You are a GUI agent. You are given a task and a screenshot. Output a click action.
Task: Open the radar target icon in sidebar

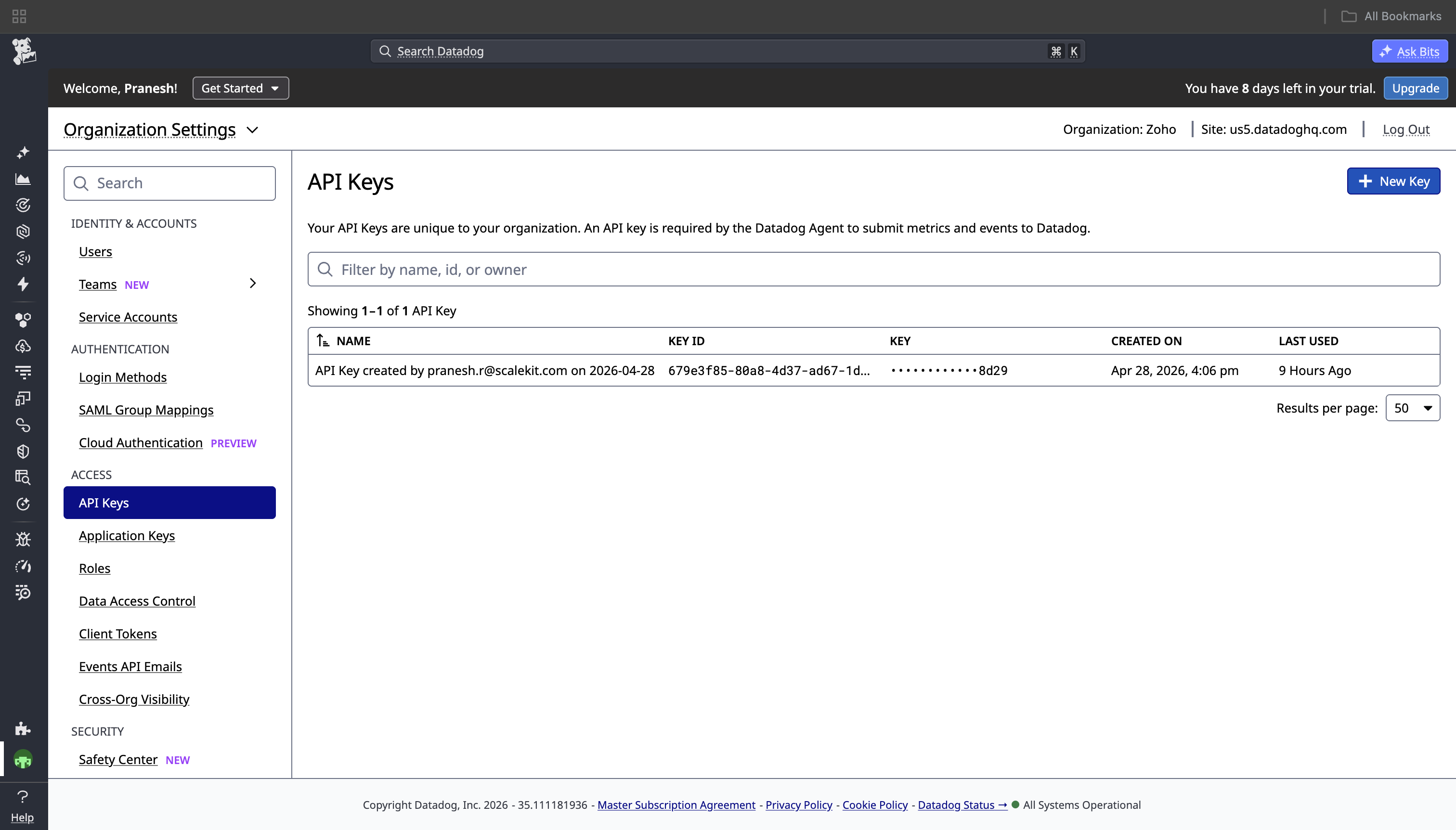tap(23, 205)
